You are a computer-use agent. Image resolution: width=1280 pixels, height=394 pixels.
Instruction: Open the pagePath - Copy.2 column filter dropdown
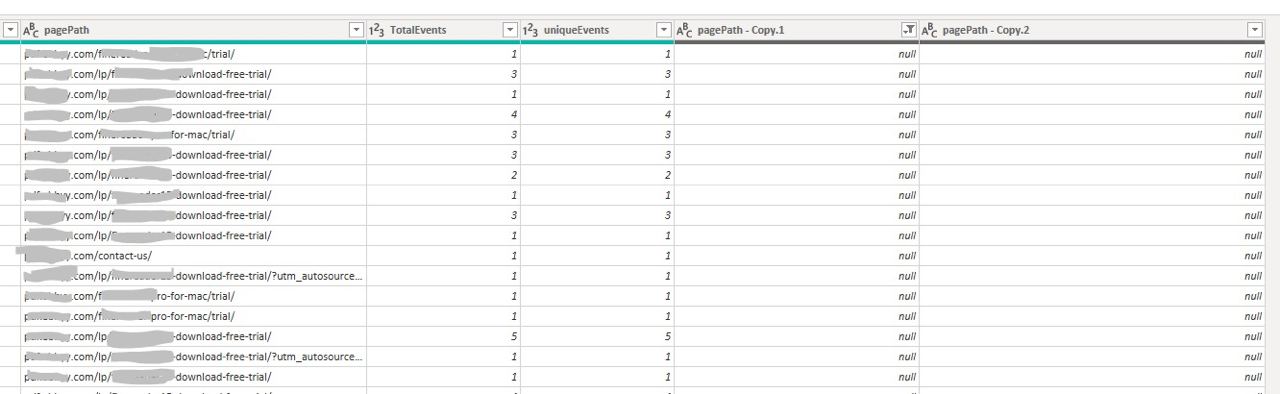click(1256, 31)
